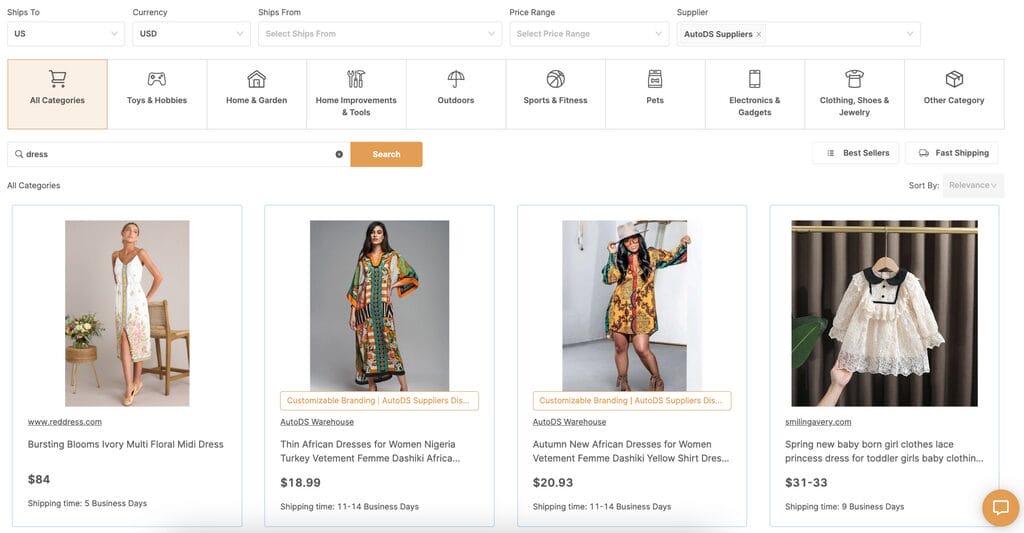The image size is (1024, 533).
Task: Expand the Sort By Relevance dropdown
Action: click(972, 186)
